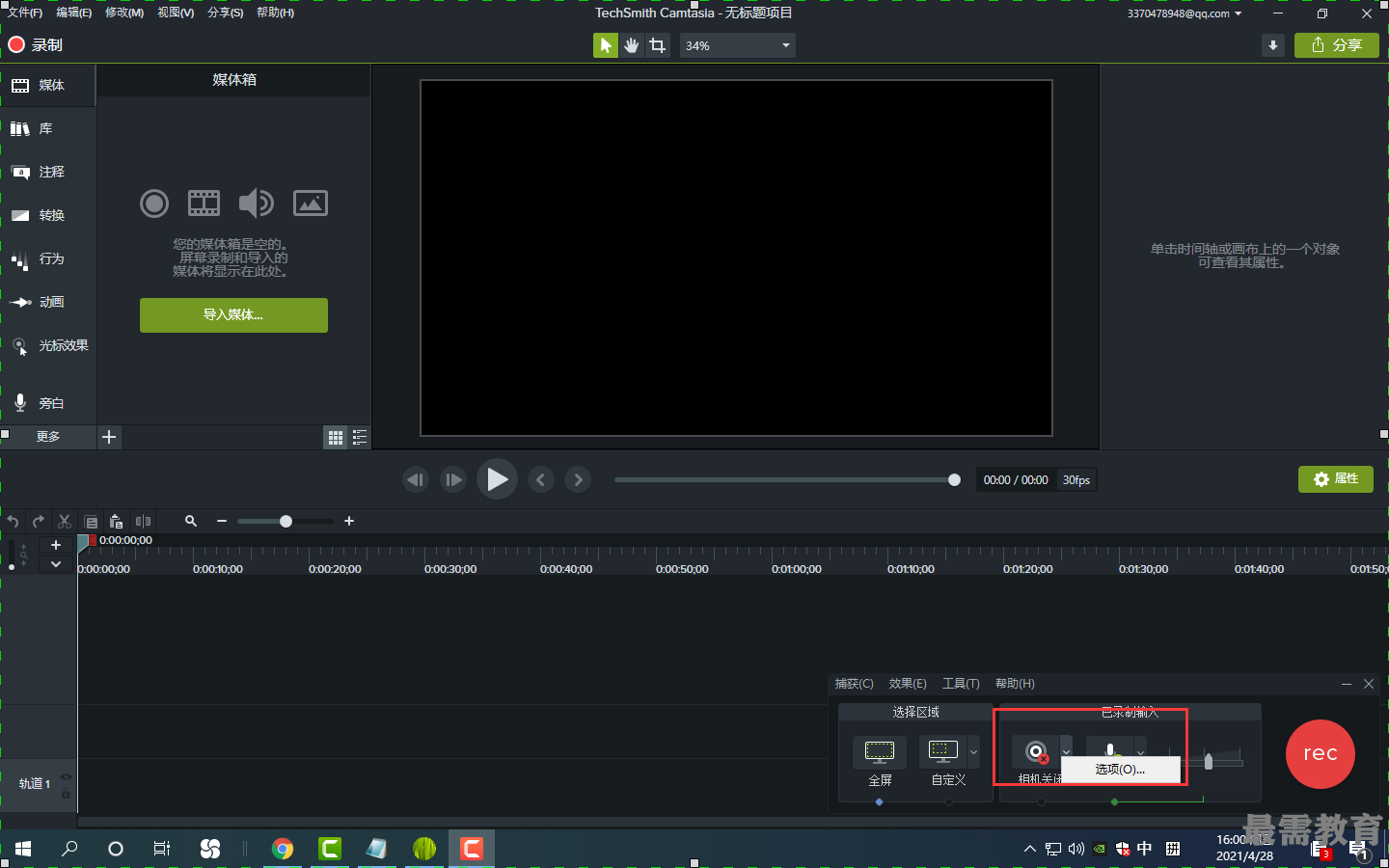This screenshot has height=868, width=1389.
Task: Click the green 分享 share button
Action: 1337,45
